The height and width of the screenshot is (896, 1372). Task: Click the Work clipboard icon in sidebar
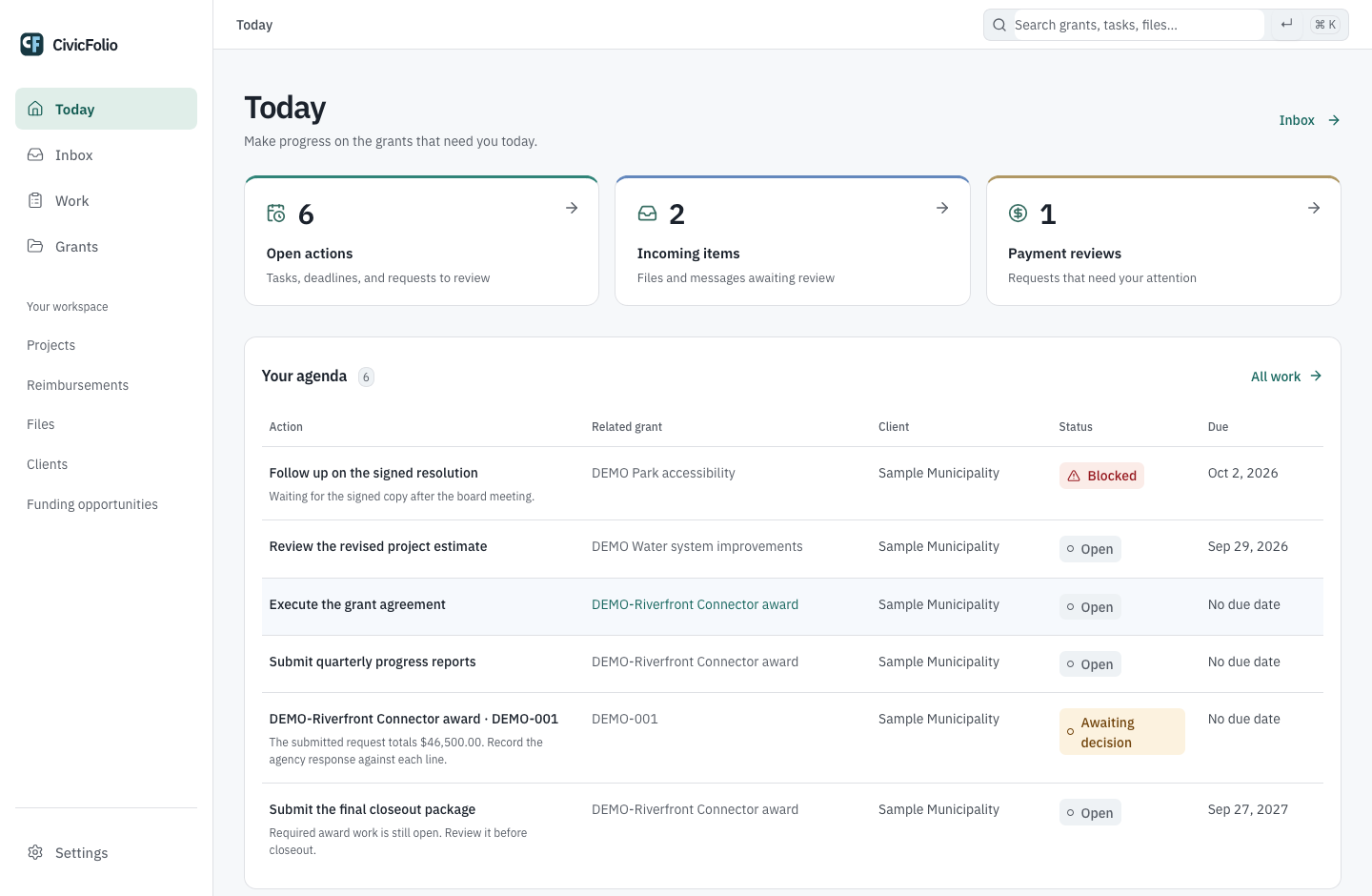(x=35, y=200)
